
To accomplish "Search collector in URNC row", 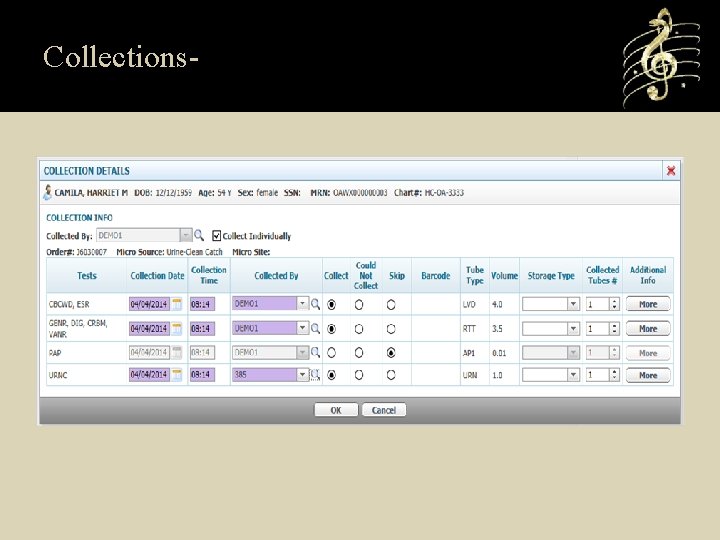I will pos(315,375).
